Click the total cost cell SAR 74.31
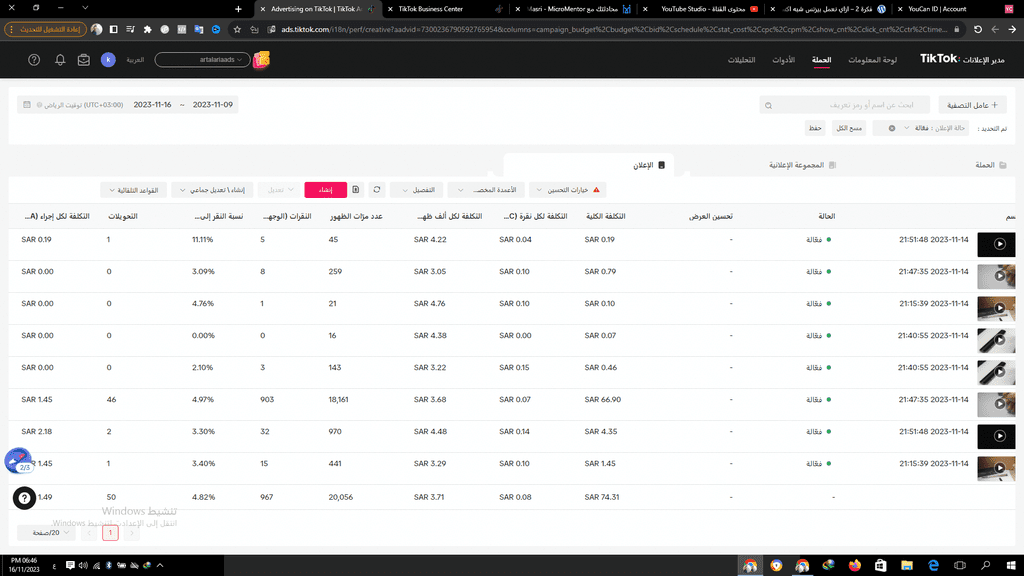 click(x=601, y=497)
